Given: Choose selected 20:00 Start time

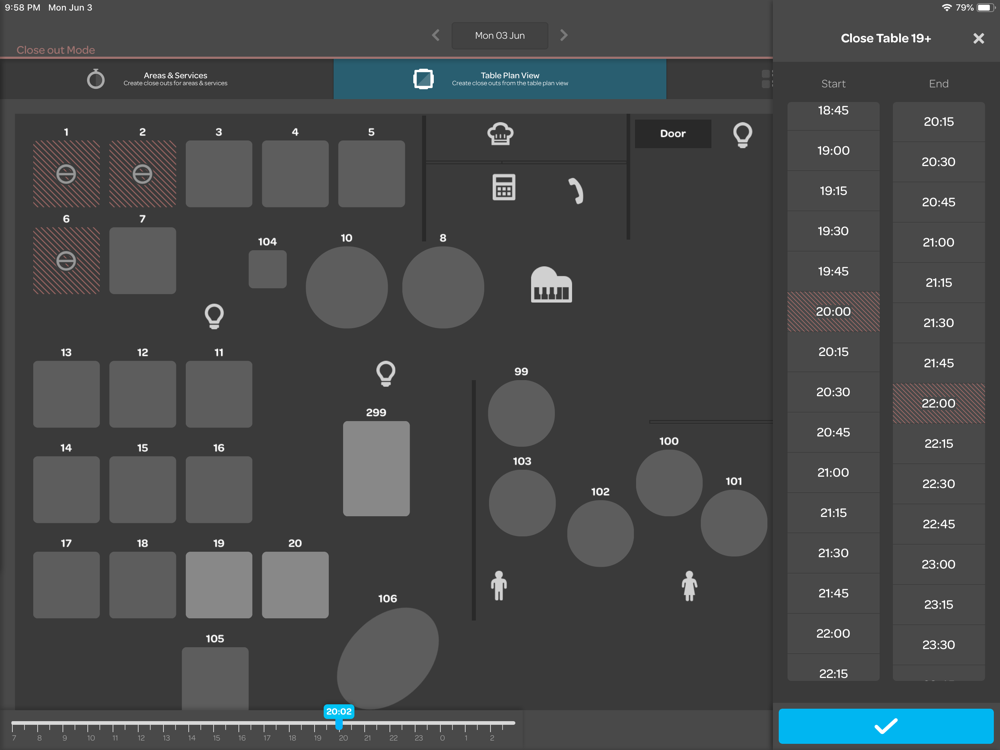Looking at the screenshot, I should click(x=834, y=311).
